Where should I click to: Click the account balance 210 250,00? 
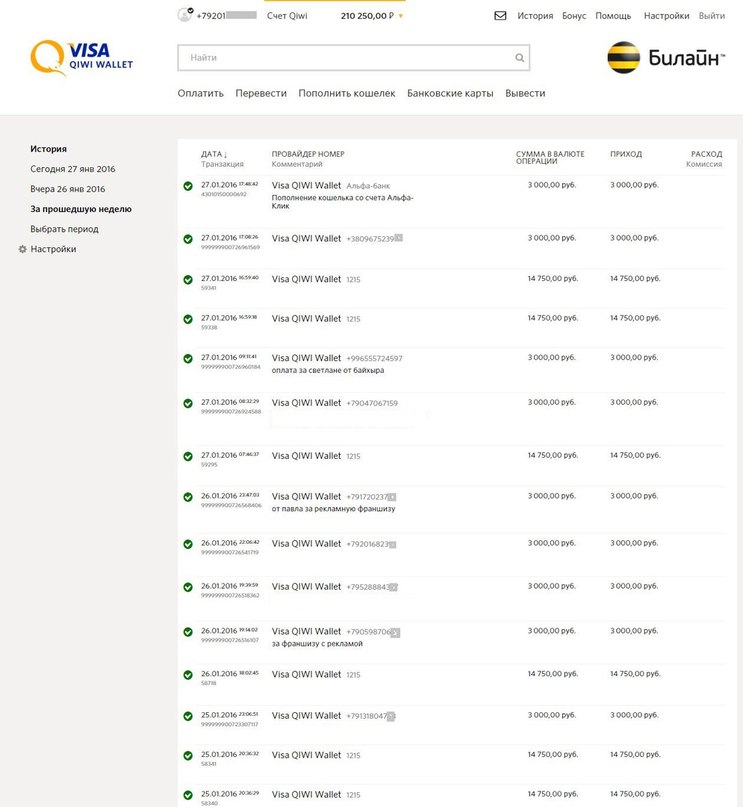(x=367, y=16)
